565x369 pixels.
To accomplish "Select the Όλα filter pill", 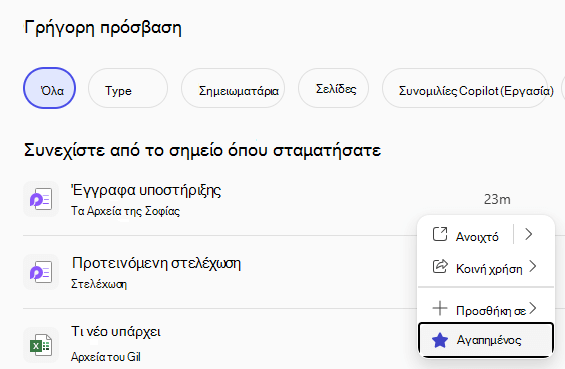I will pos(49,88).
